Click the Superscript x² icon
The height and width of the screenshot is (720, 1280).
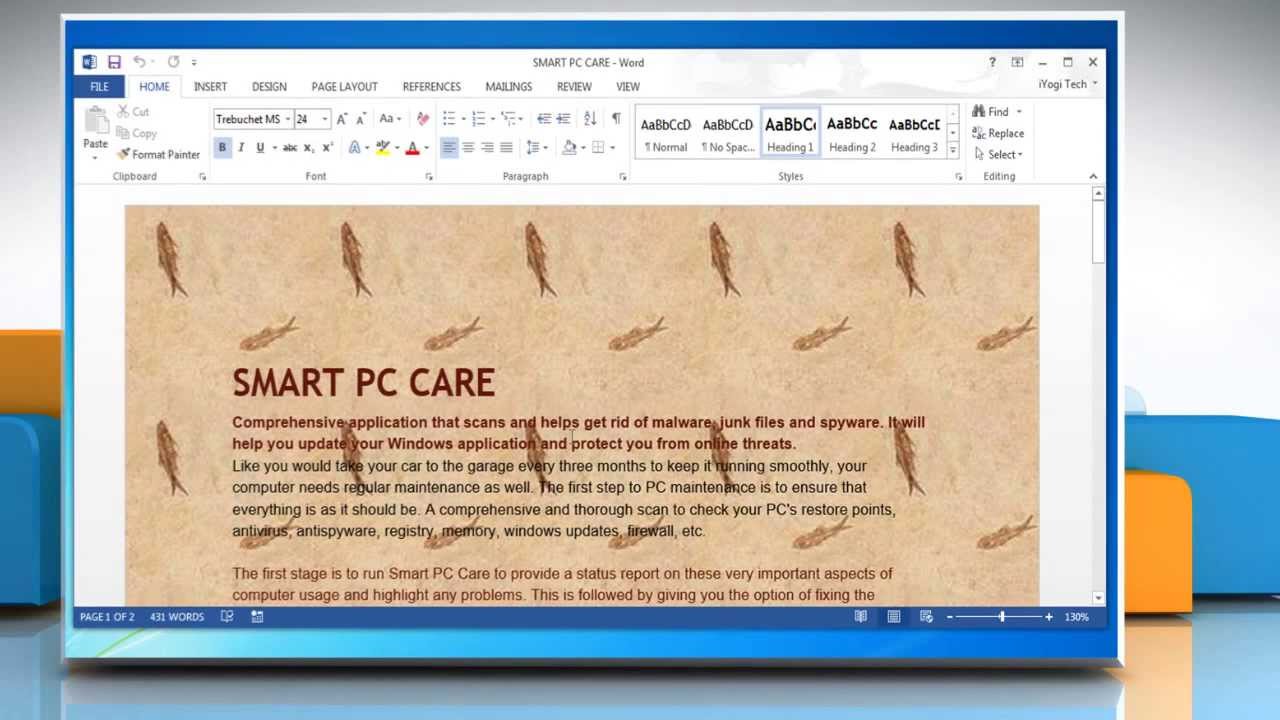click(x=327, y=148)
